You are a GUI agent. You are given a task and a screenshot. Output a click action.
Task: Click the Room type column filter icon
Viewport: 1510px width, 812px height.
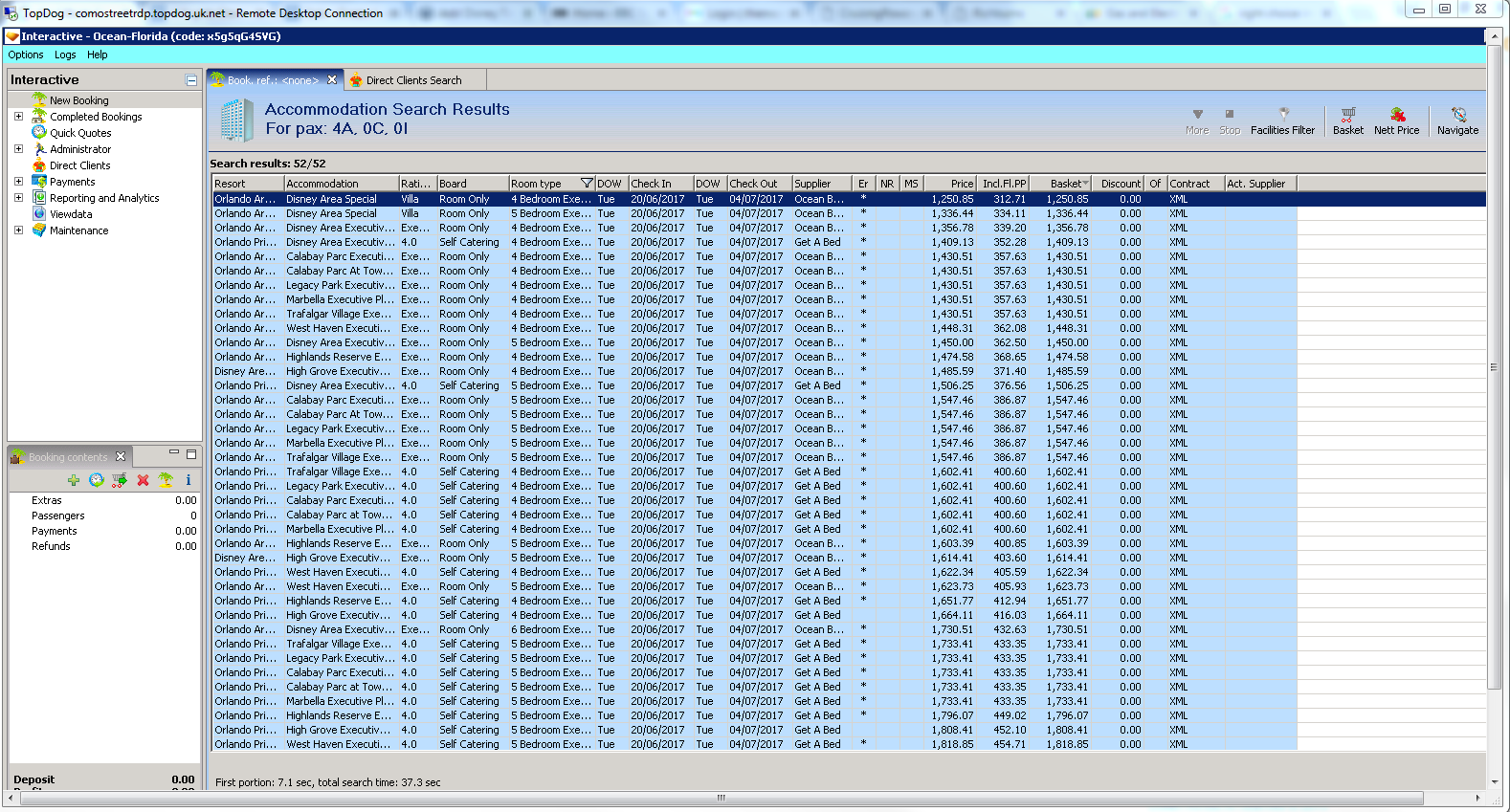pos(587,184)
